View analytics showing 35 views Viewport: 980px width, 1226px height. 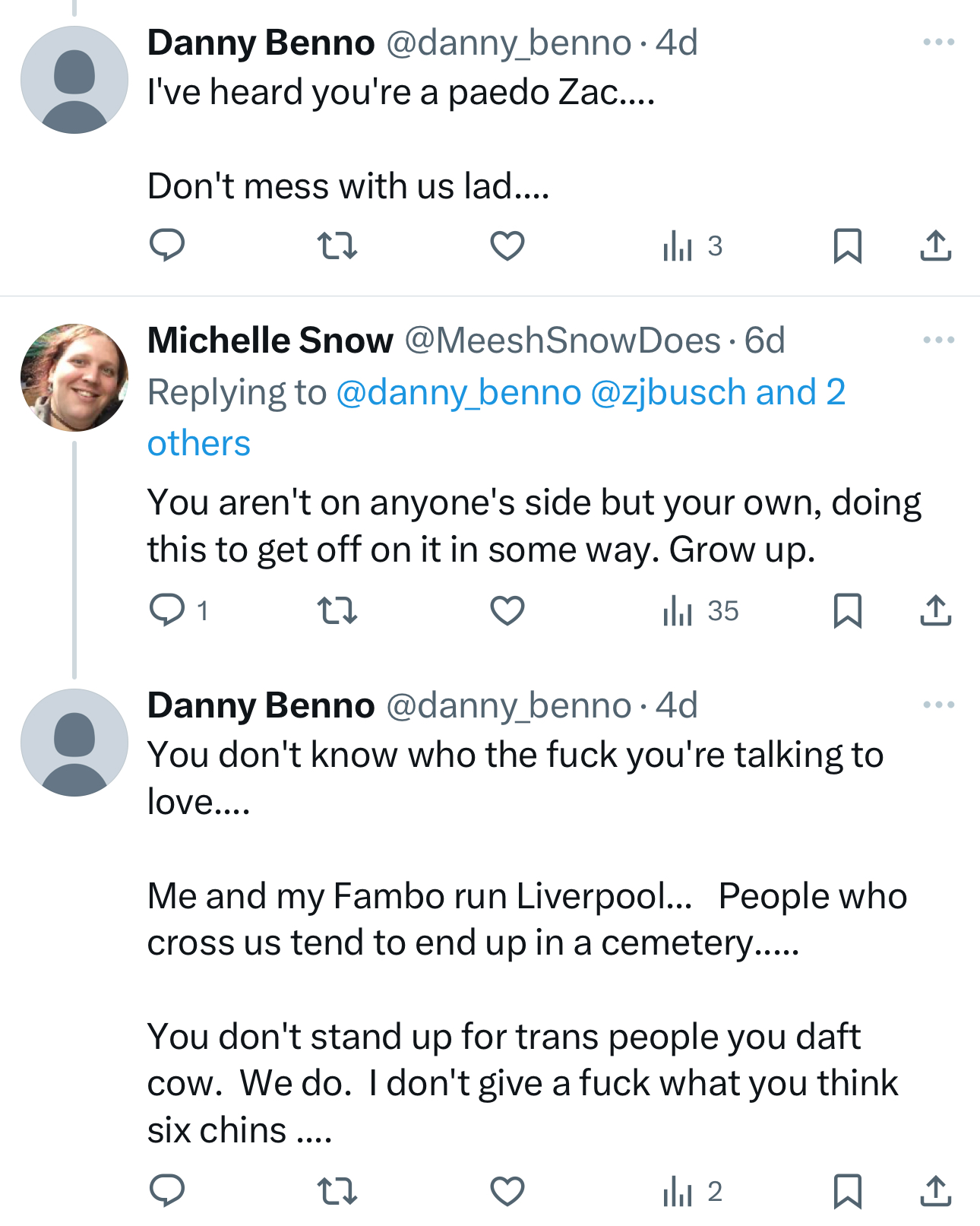(x=700, y=610)
